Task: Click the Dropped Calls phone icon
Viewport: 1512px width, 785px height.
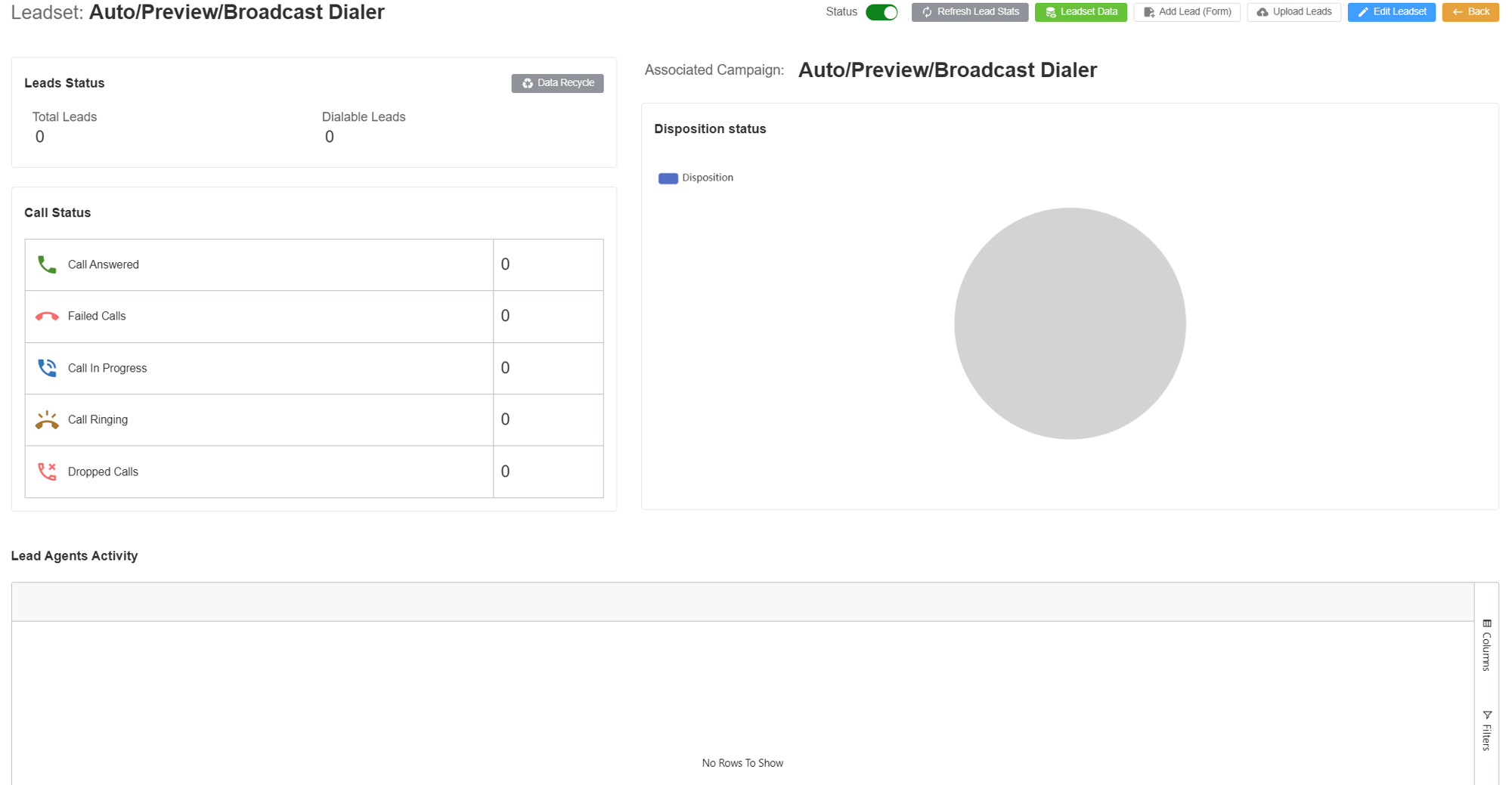Action: pos(47,471)
